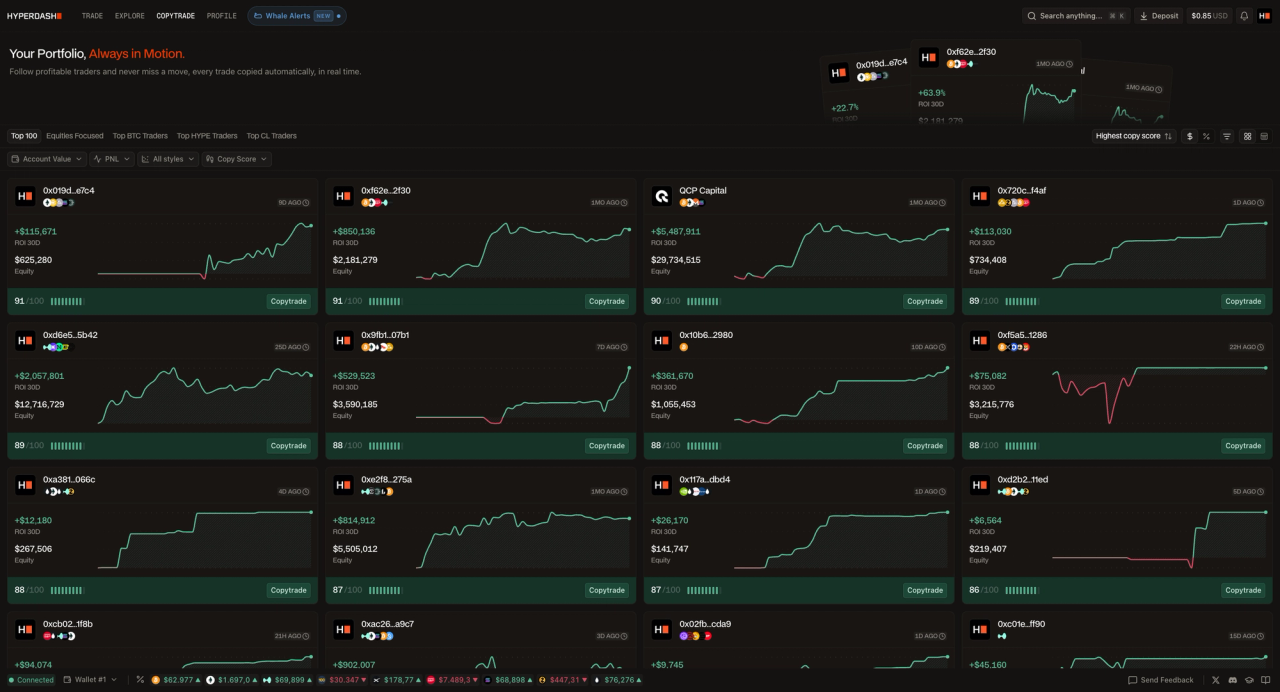Switch values to percent display
Viewport: 1280px width, 692px height.
point(1206,136)
